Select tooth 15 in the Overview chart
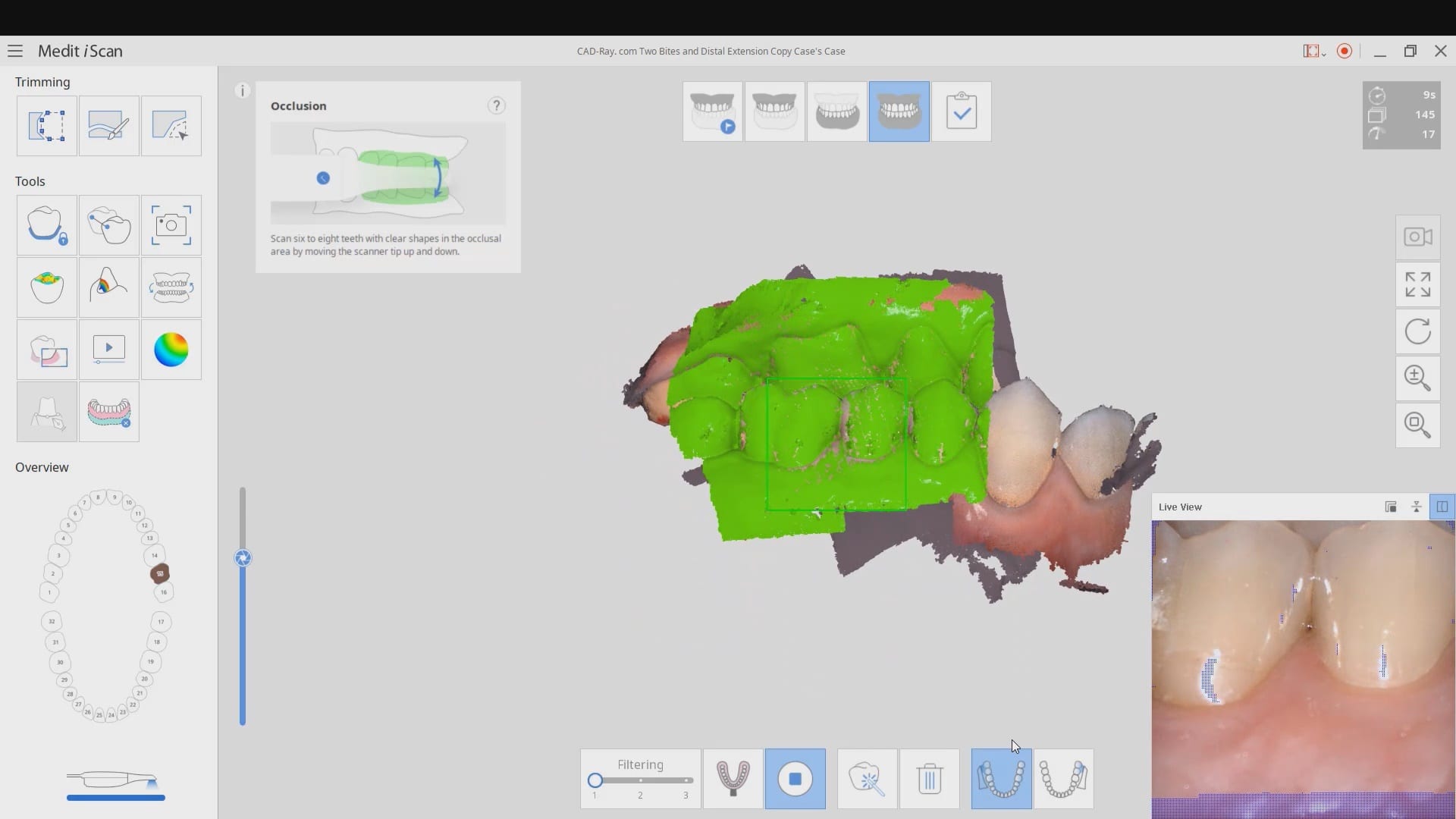1456x819 pixels. (159, 573)
